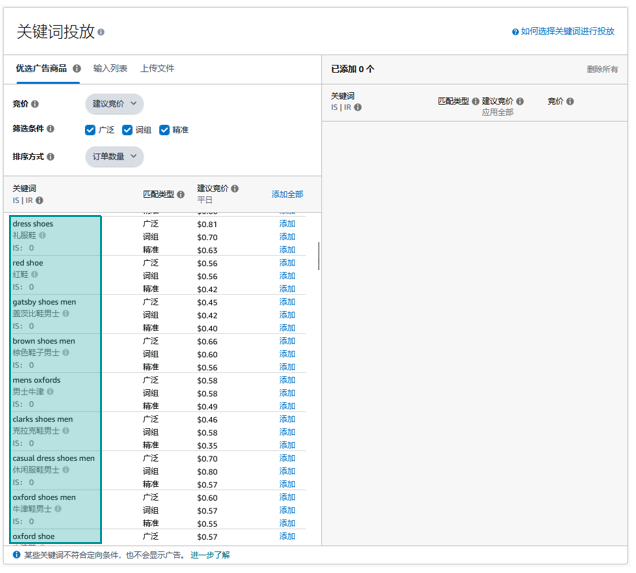Click the info icon beside 休闲服鞋男士
This screenshot has height=573, width=636.
tap(66, 470)
